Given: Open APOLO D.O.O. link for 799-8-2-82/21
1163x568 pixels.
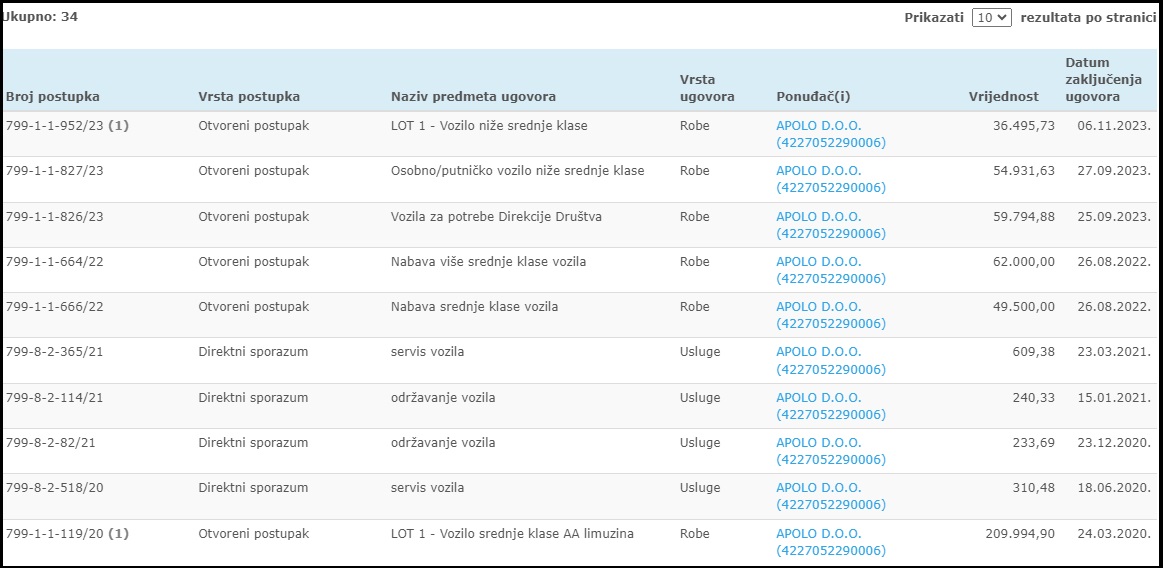Looking at the screenshot, I should 831,452.
